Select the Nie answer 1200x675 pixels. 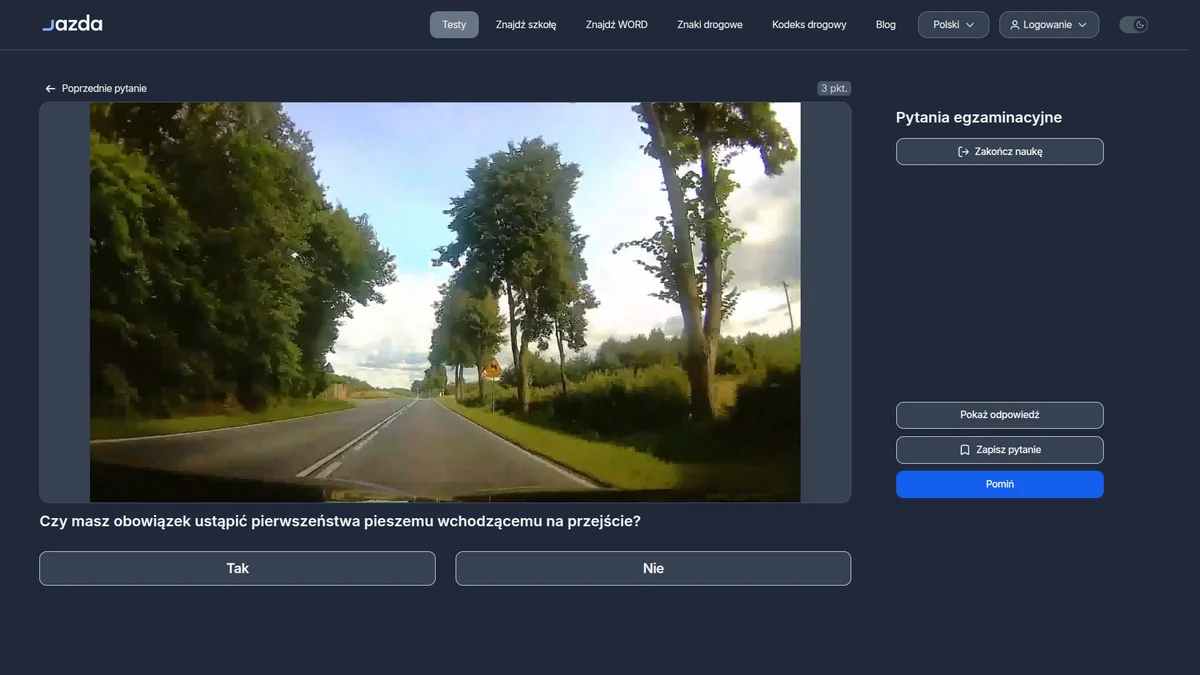653,568
